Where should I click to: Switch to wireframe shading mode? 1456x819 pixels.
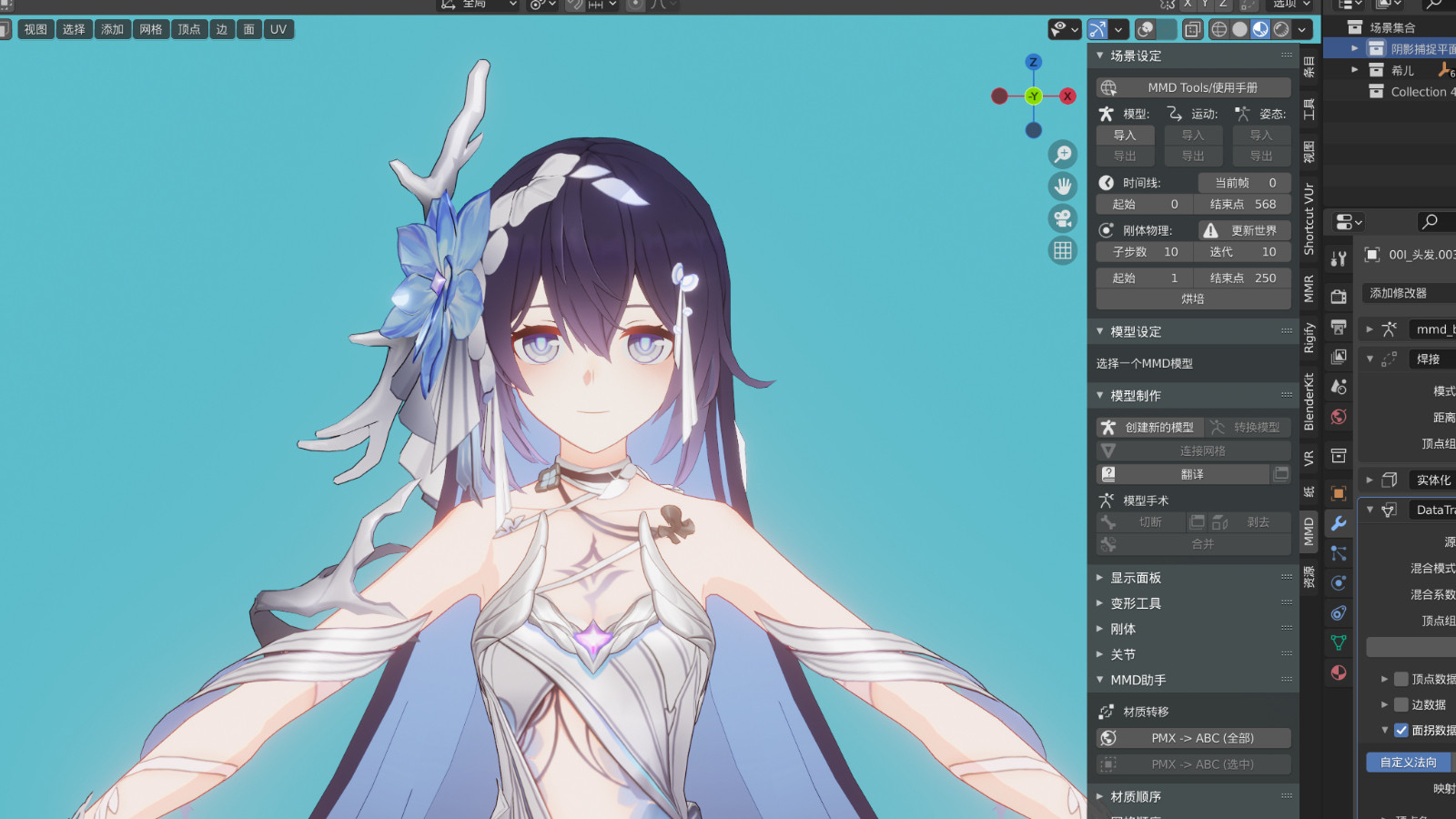pos(1219,29)
